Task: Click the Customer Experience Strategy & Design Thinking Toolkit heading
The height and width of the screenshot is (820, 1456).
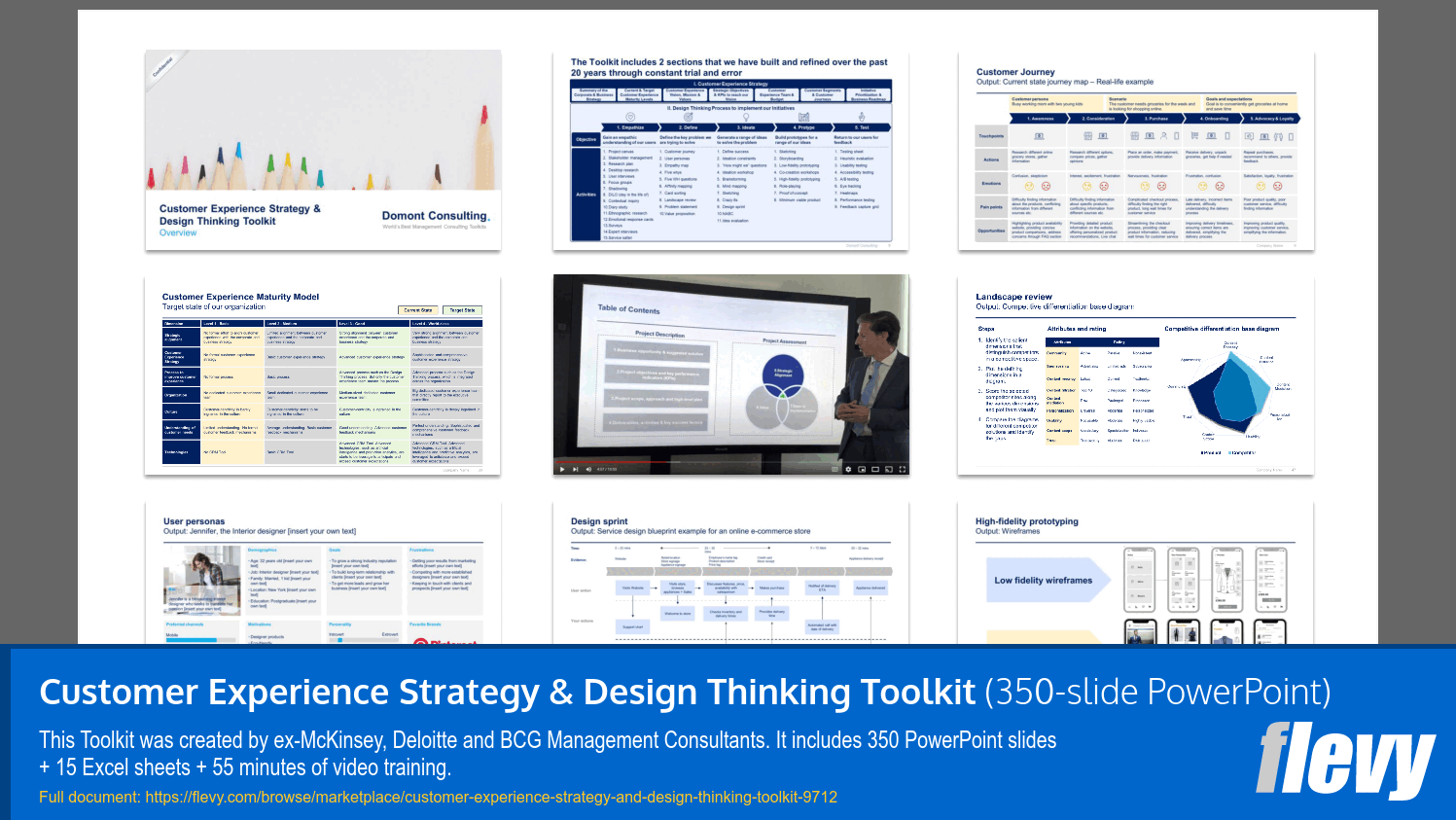Action: tap(507, 692)
